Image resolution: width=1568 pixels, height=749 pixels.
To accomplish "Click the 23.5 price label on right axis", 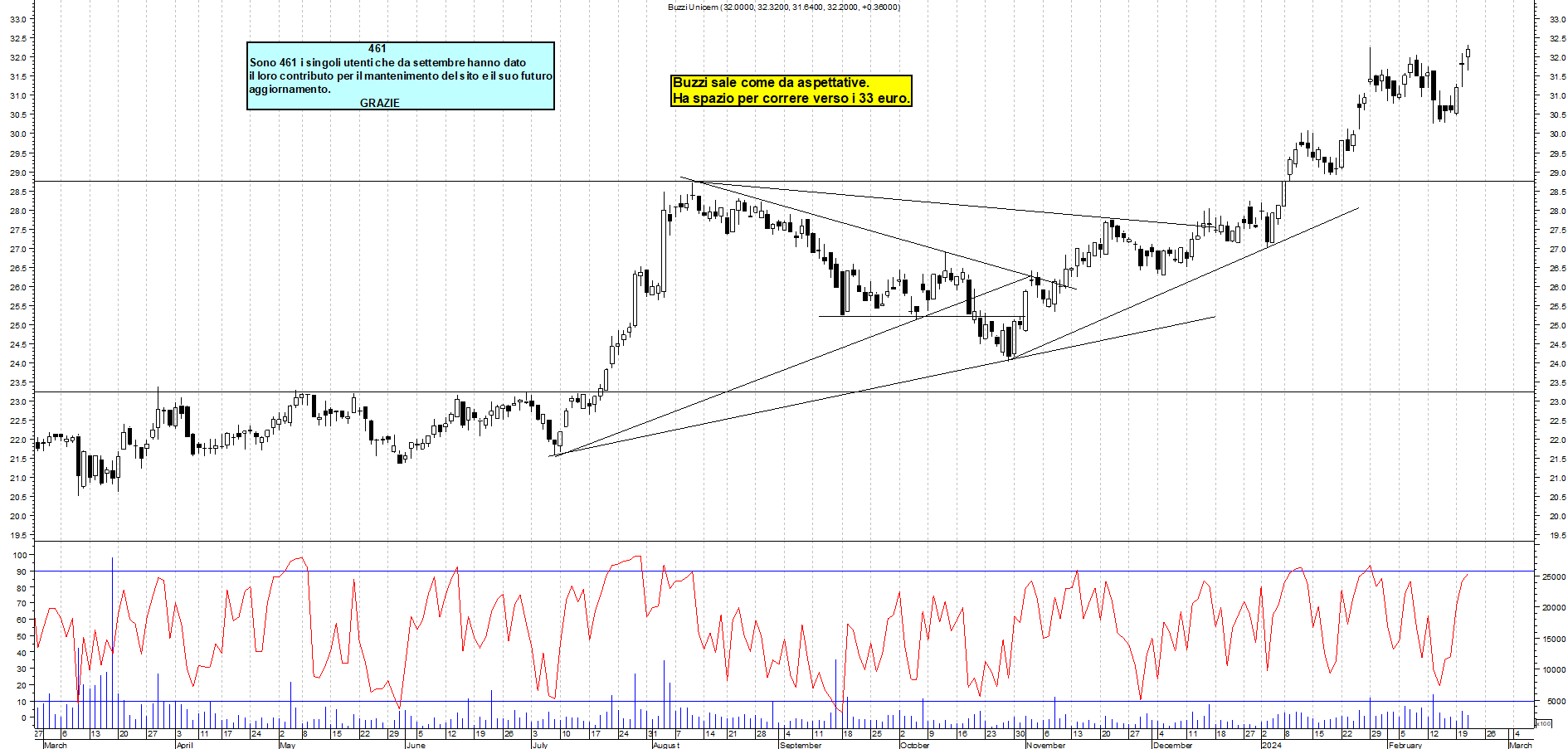I will 1557,382.
